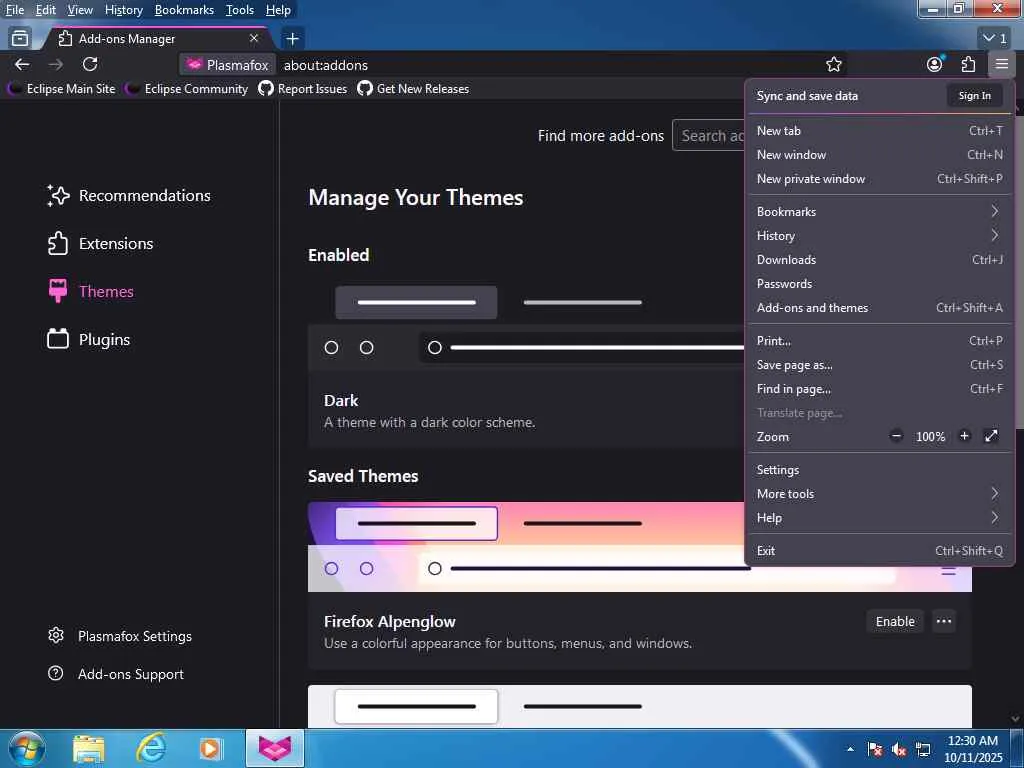This screenshot has height=768, width=1024.
Task: Click the Plasmafox identity icon in address bar
Action: 227,65
